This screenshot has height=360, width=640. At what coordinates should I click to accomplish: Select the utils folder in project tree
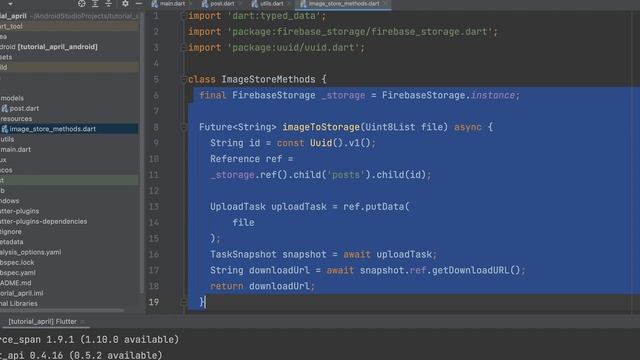(x=7, y=139)
